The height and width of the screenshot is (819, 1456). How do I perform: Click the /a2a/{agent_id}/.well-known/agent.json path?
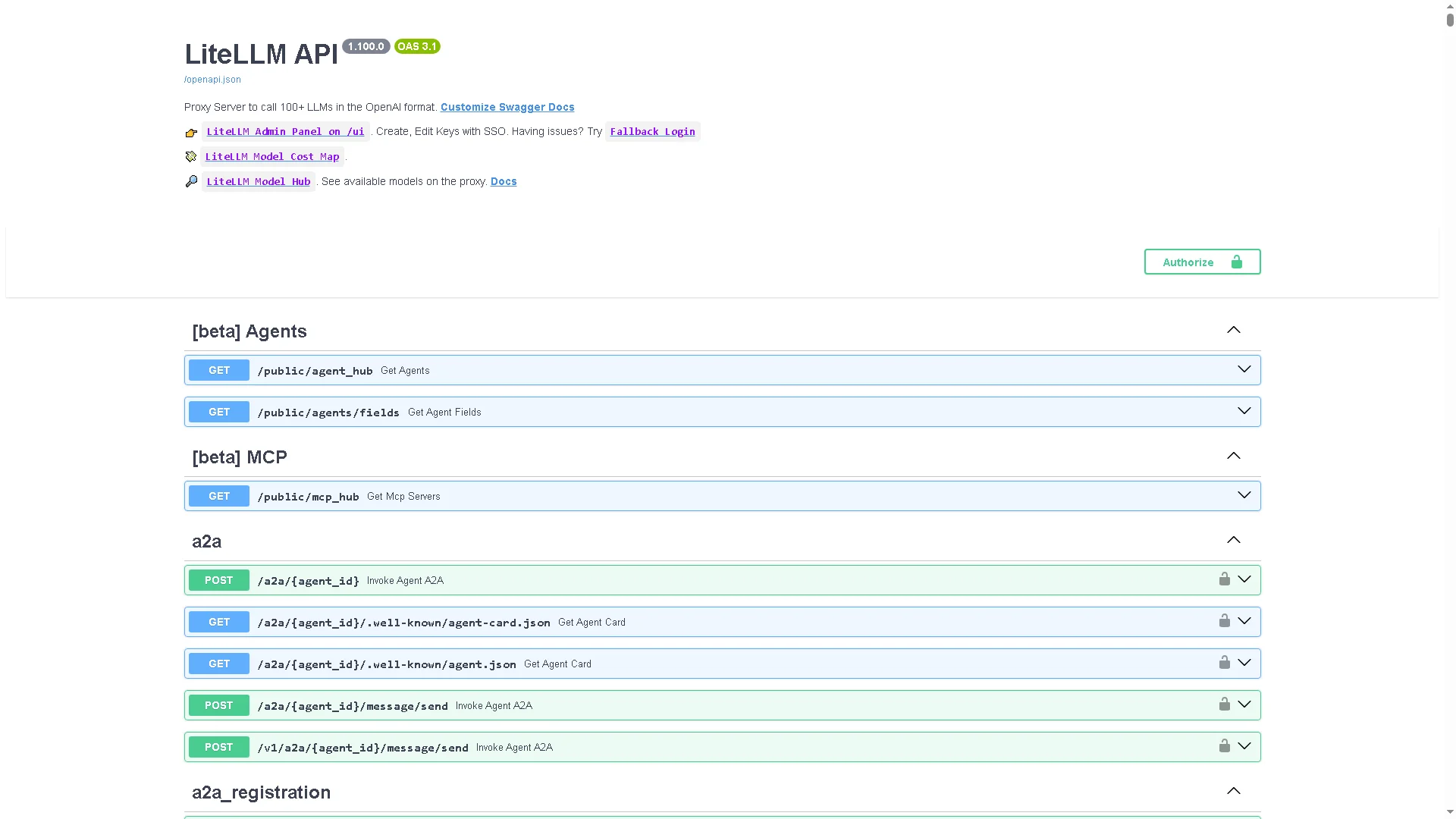[x=387, y=664]
